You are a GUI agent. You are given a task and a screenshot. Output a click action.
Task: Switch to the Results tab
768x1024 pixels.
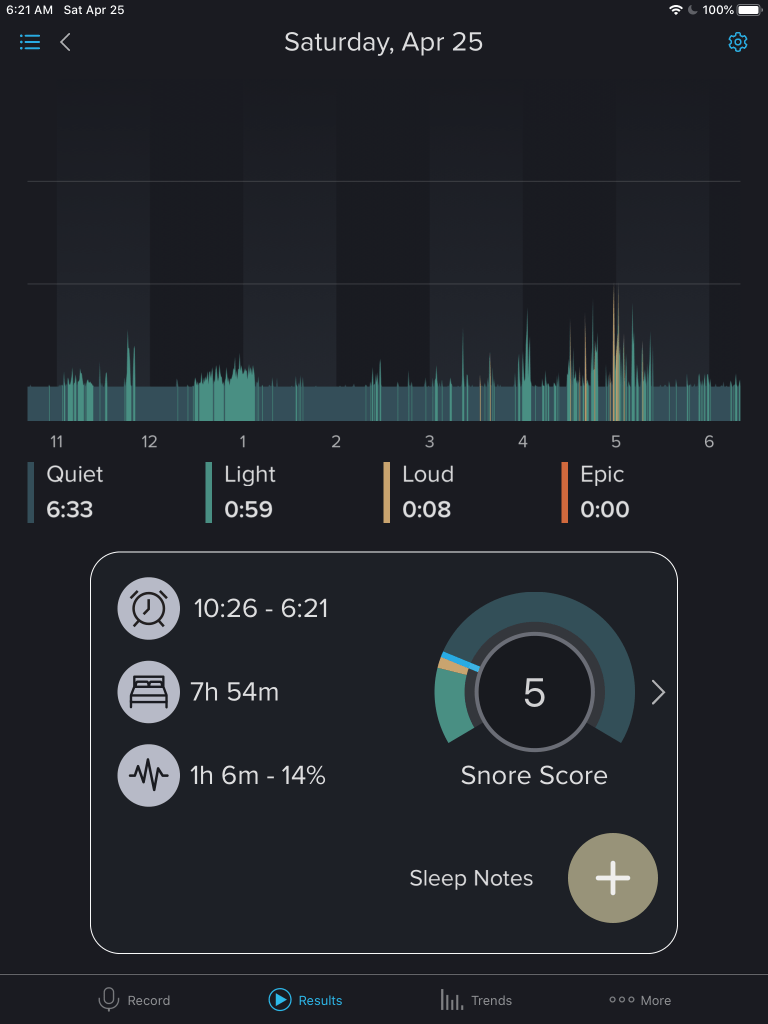click(x=306, y=999)
